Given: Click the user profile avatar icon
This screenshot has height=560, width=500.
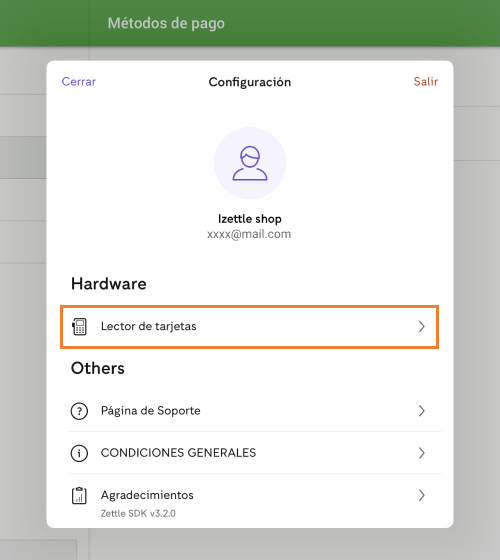Looking at the screenshot, I should [x=250, y=163].
